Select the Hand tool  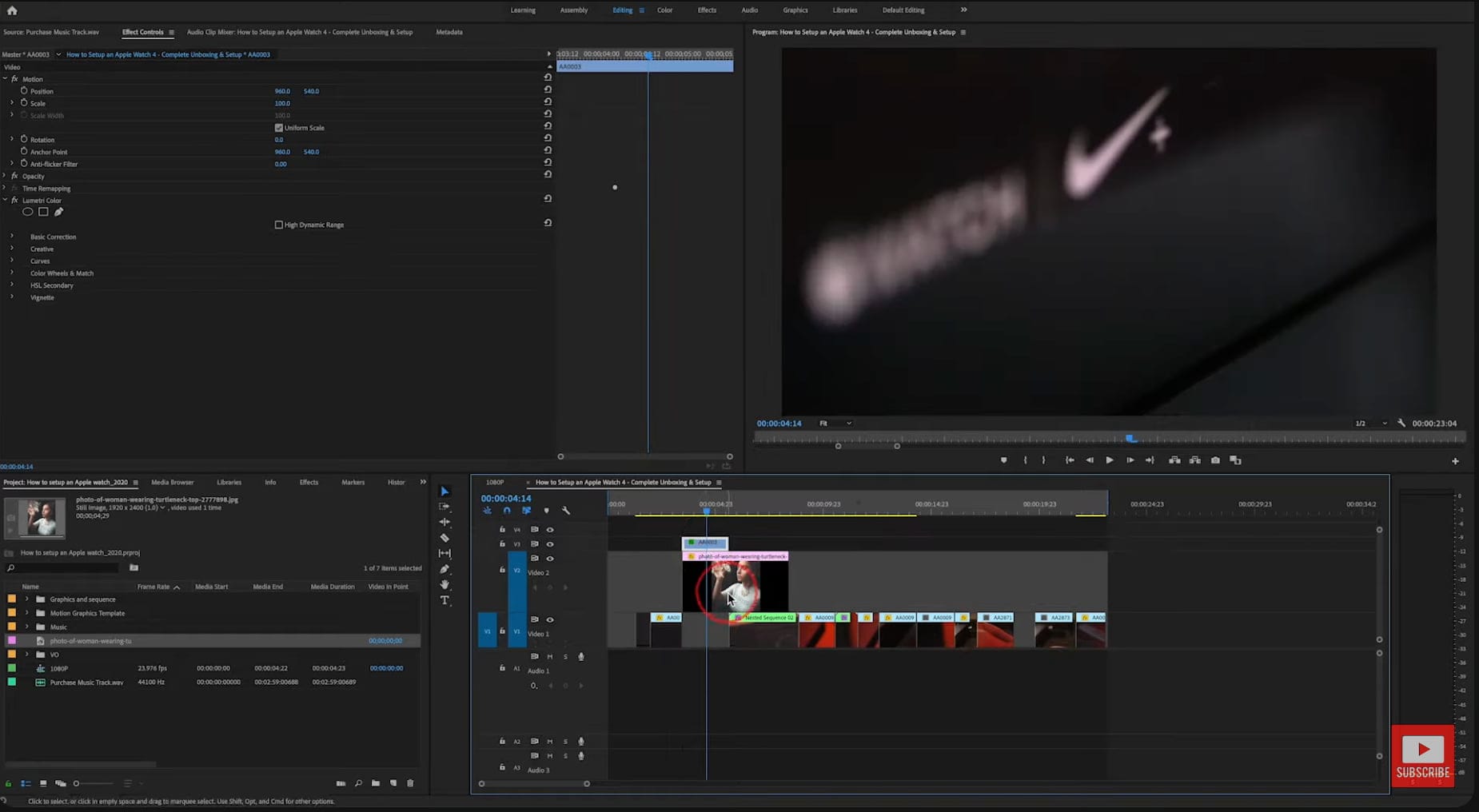(x=444, y=584)
